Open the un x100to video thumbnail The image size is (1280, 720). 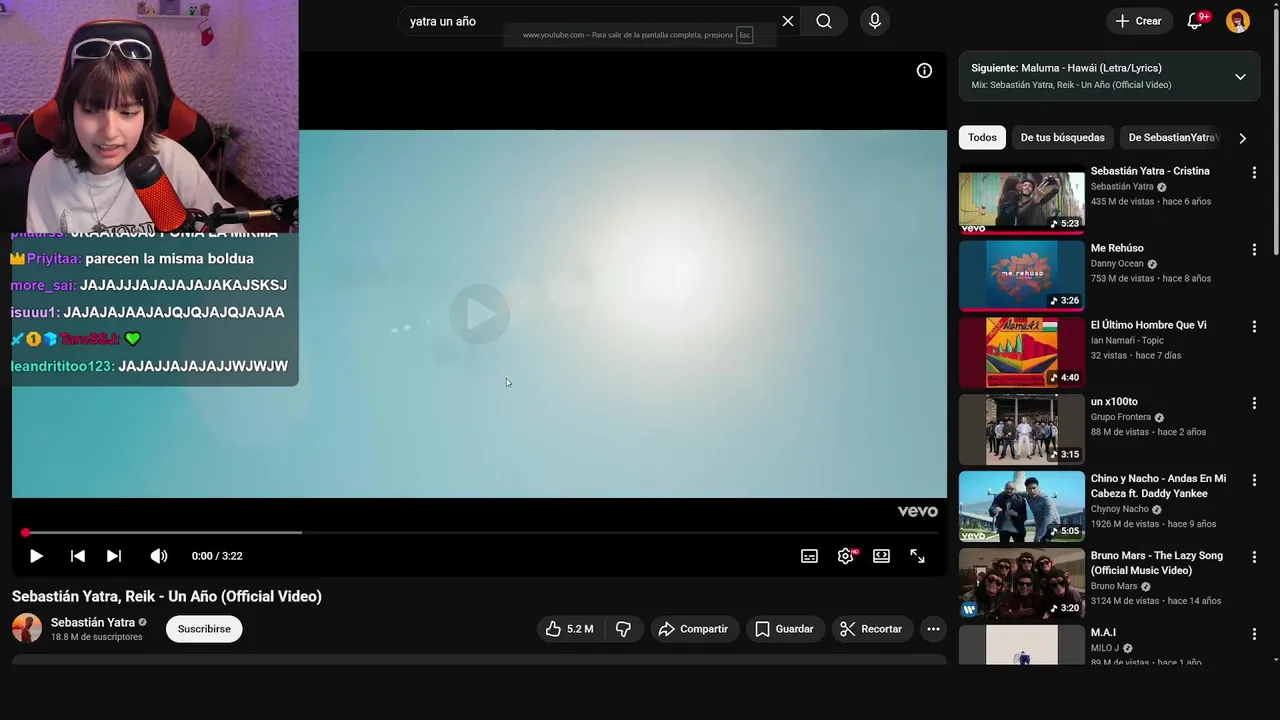(1021, 430)
